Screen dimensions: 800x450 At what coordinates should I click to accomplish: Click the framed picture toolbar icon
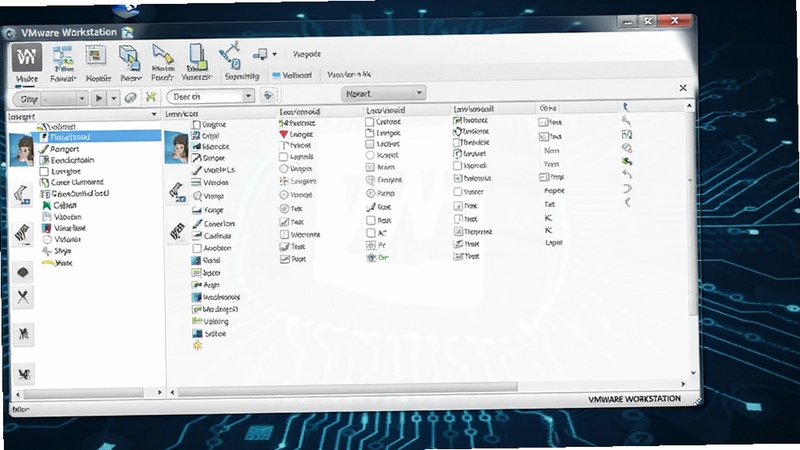[95, 56]
